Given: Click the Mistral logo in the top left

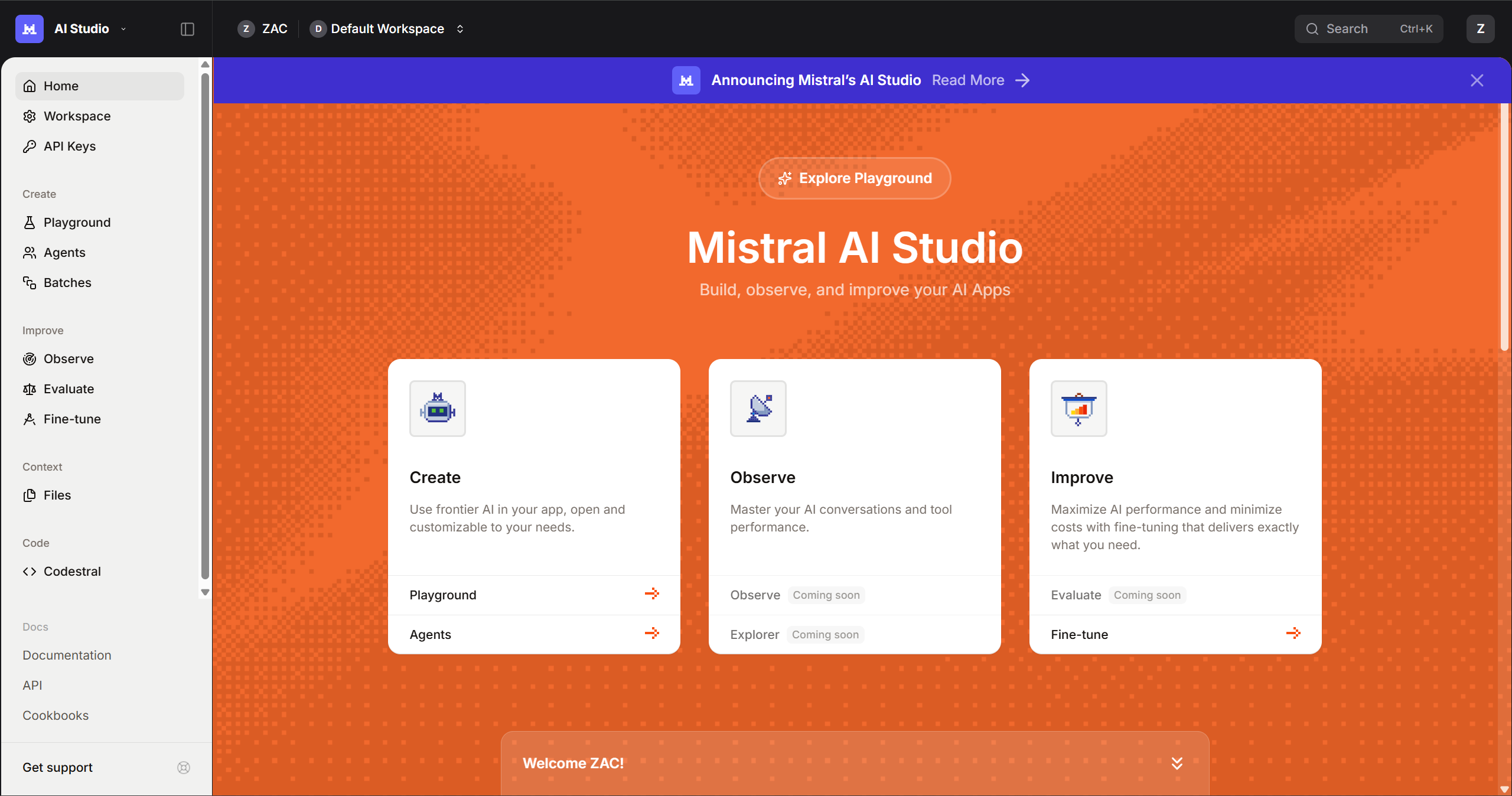Looking at the screenshot, I should [x=29, y=28].
